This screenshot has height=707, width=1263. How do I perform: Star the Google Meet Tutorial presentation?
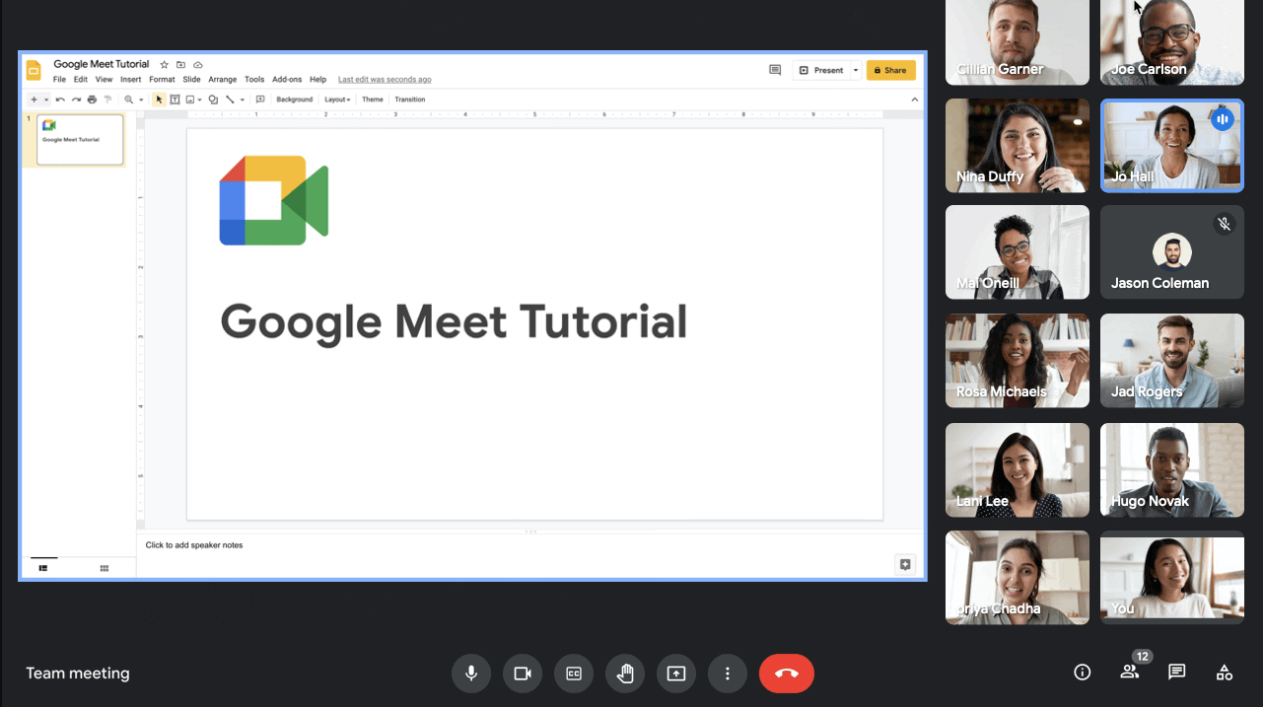165,65
